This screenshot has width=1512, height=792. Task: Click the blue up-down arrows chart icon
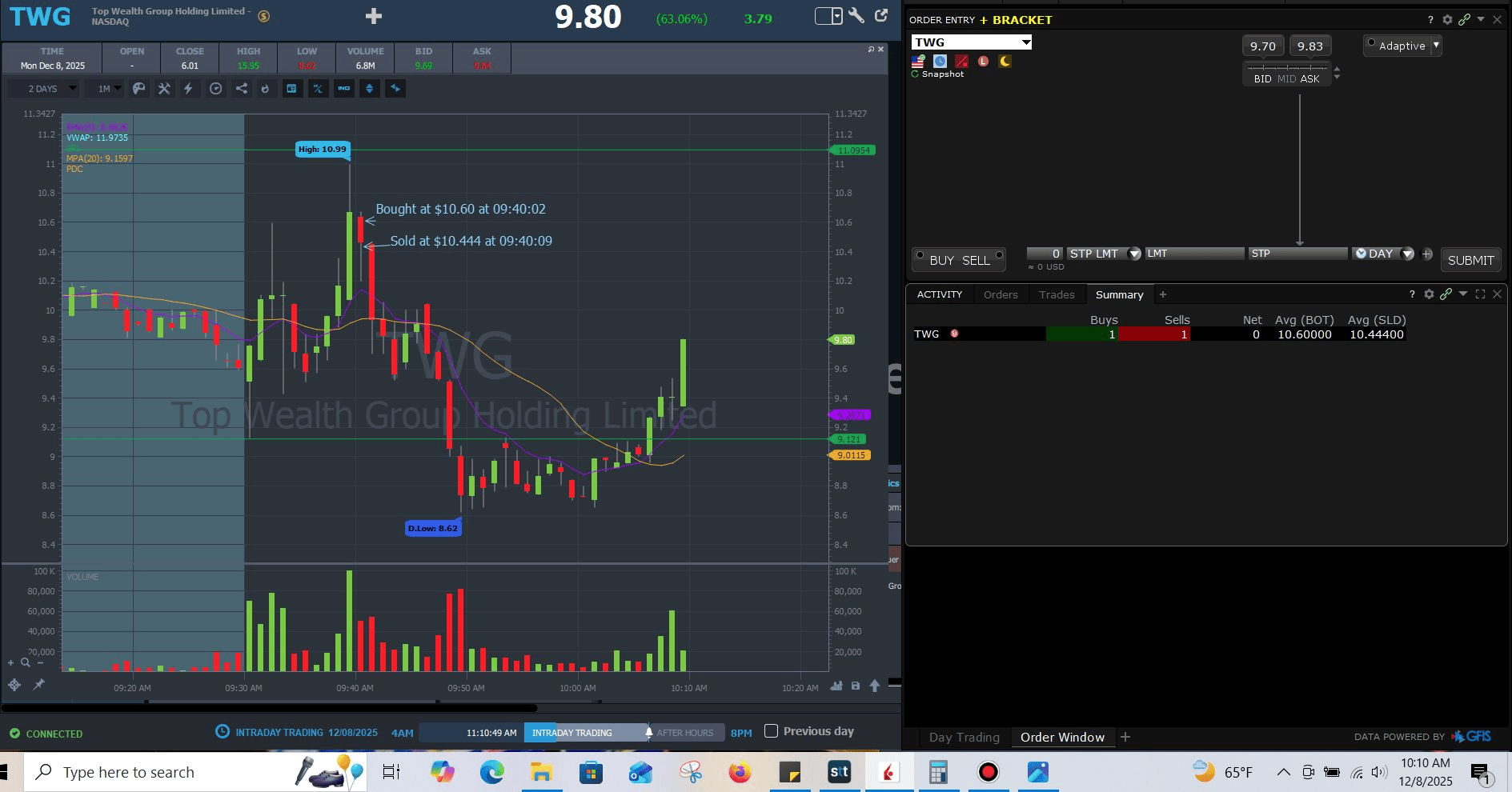coord(369,89)
